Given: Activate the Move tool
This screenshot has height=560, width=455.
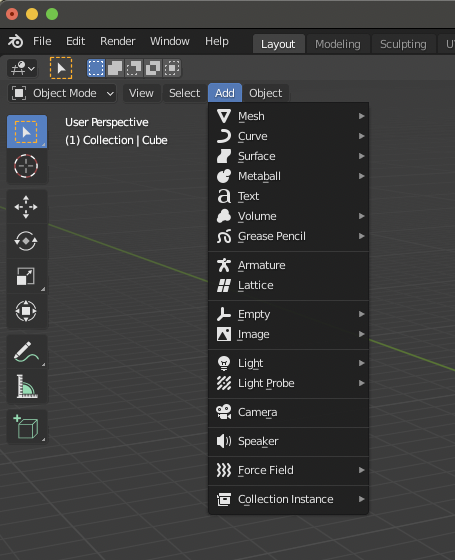Looking at the screenshot, I should tap(26, 207).
